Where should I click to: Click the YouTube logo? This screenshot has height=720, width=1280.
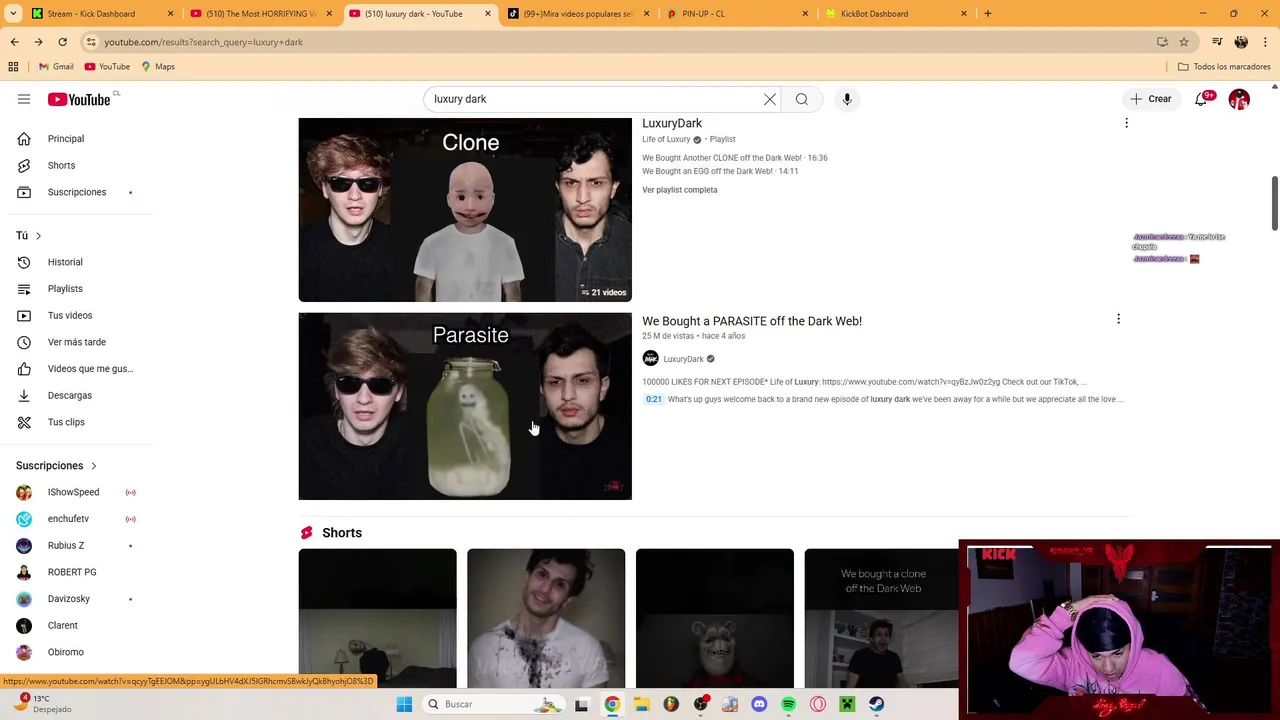click(x=79, y=99)
